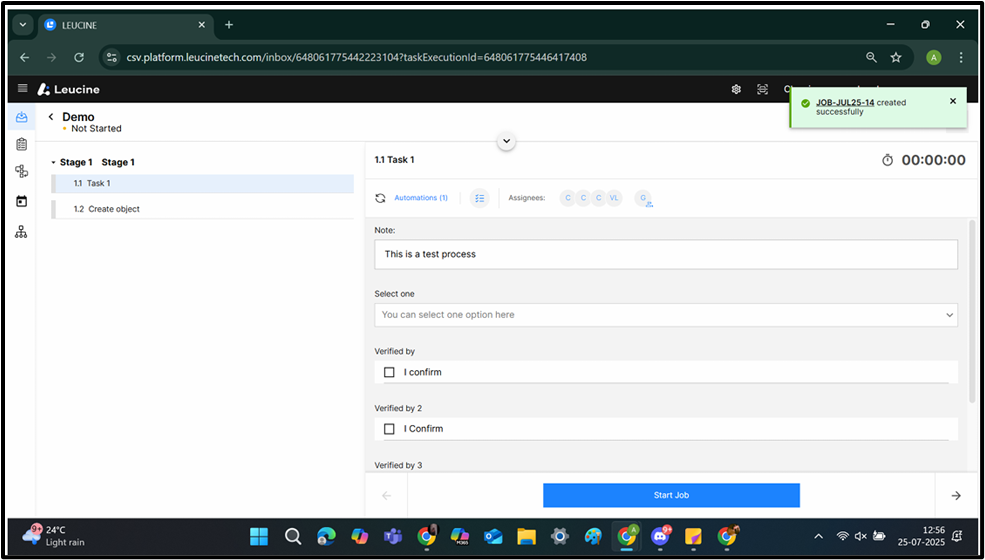This screenshot has width=985, height=560.
Task: Click the scan icon in top header
Action: pyautogui.click(x=762, y=89)
